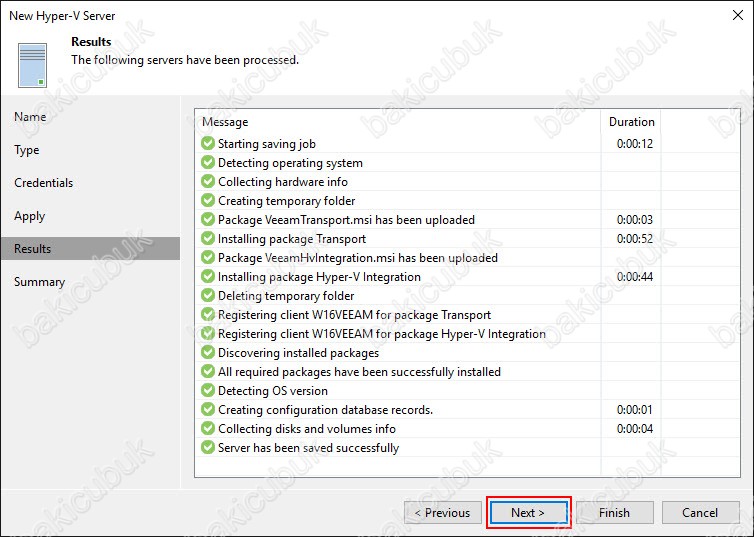Viewport: 754px width, 537px height.
Task: Click success icon for Installing package Transport
Action: (208, 238)
